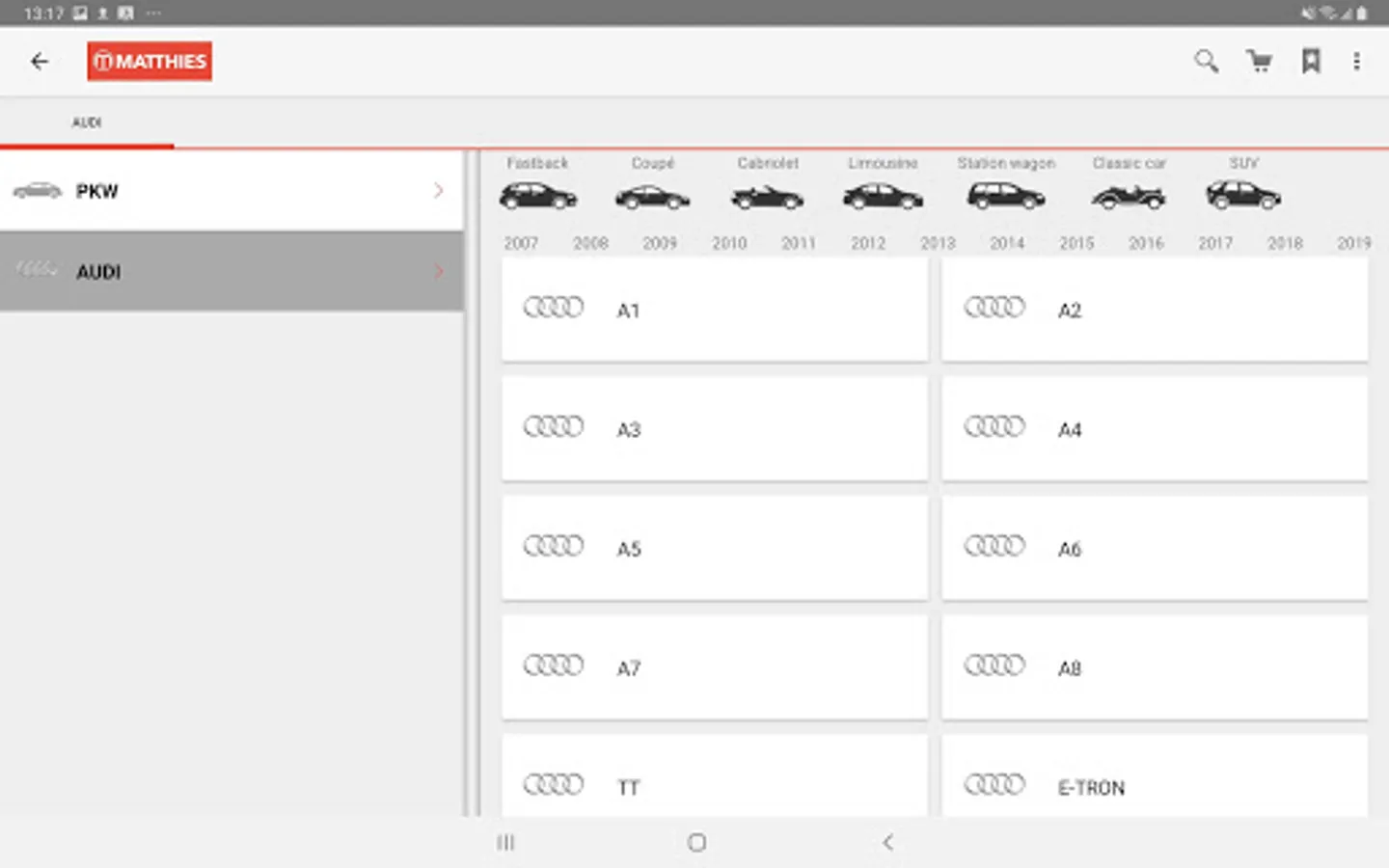Open the search magnifier
1389x868 pixels.
click(1206, 62)
